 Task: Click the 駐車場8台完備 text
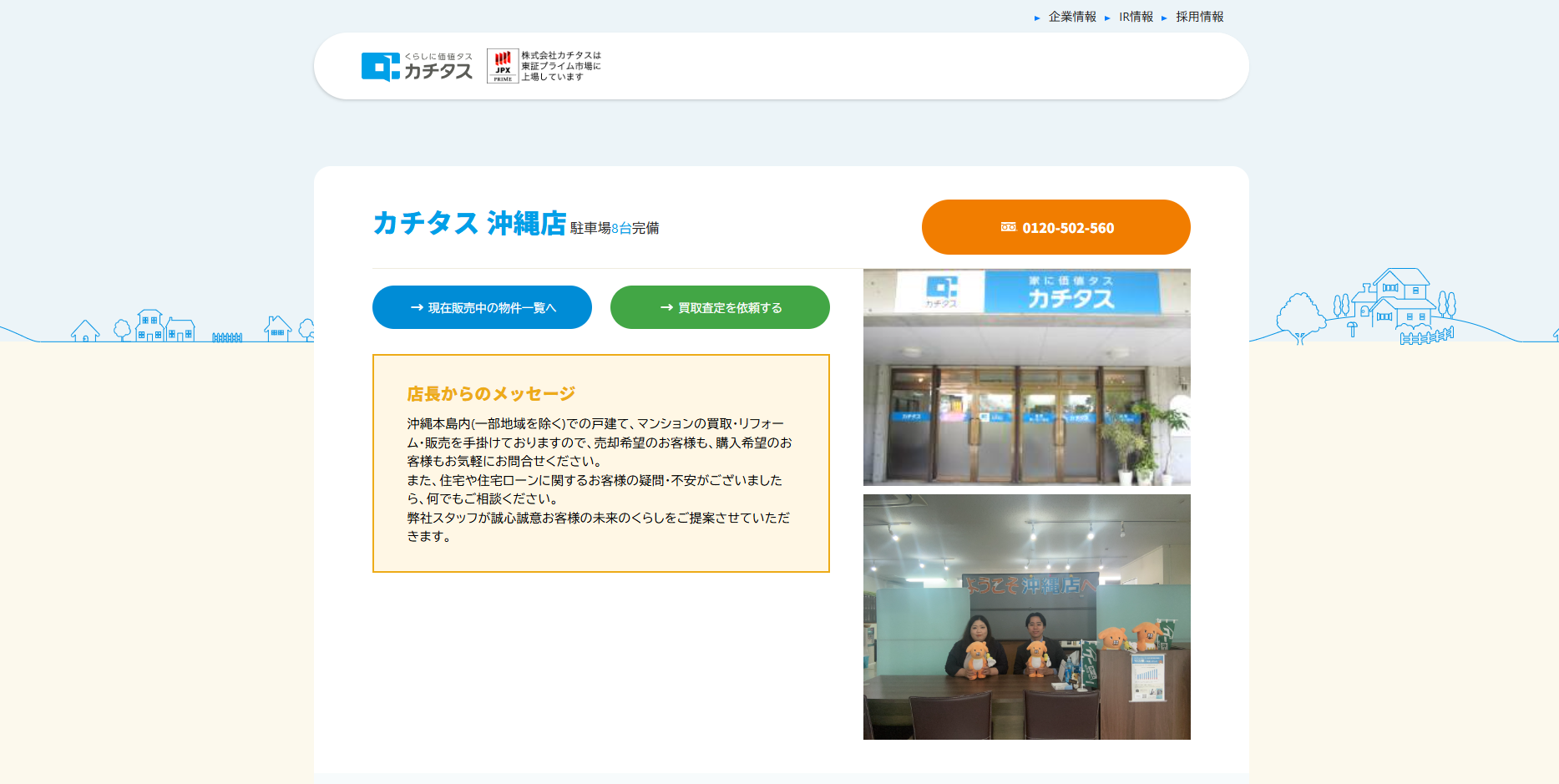(x=615, y=228)
